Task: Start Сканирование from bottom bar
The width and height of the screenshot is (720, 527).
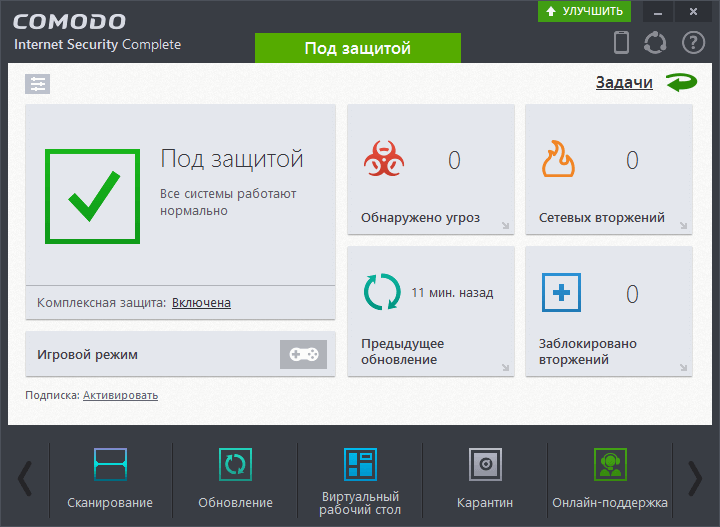Action: 110,480
